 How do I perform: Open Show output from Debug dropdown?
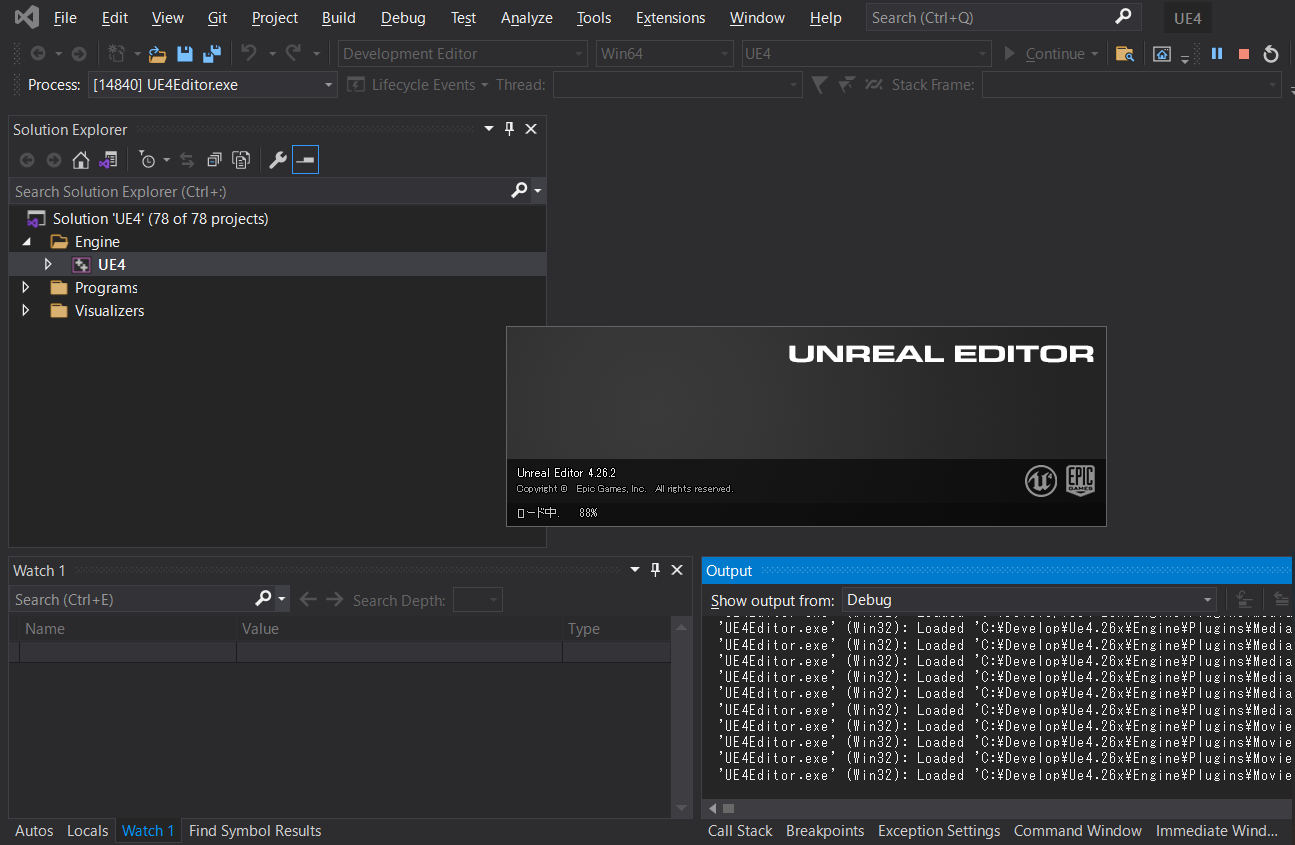[1029, 600]
